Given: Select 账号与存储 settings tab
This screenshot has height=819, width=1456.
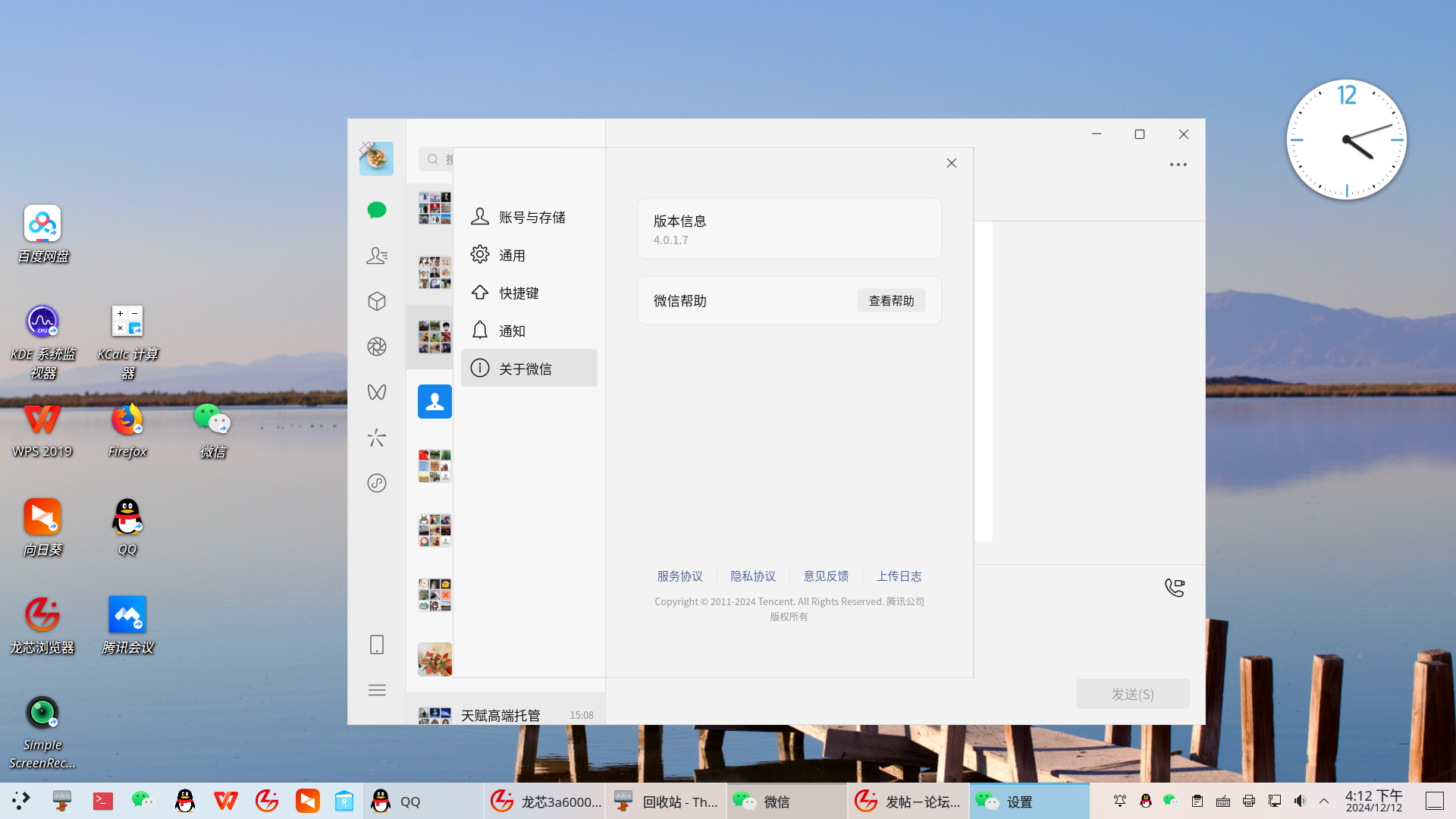Looking at the screenshot, I should click(529, 218).
